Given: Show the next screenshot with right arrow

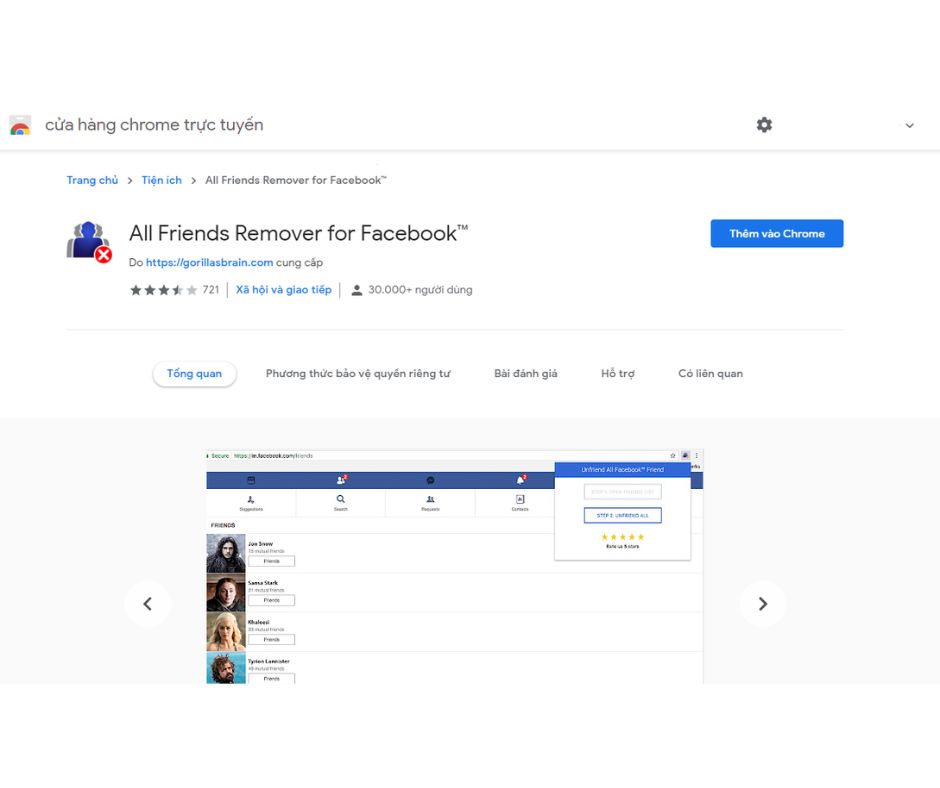Looking at the screenshot, I should click(x=763, y=604).
